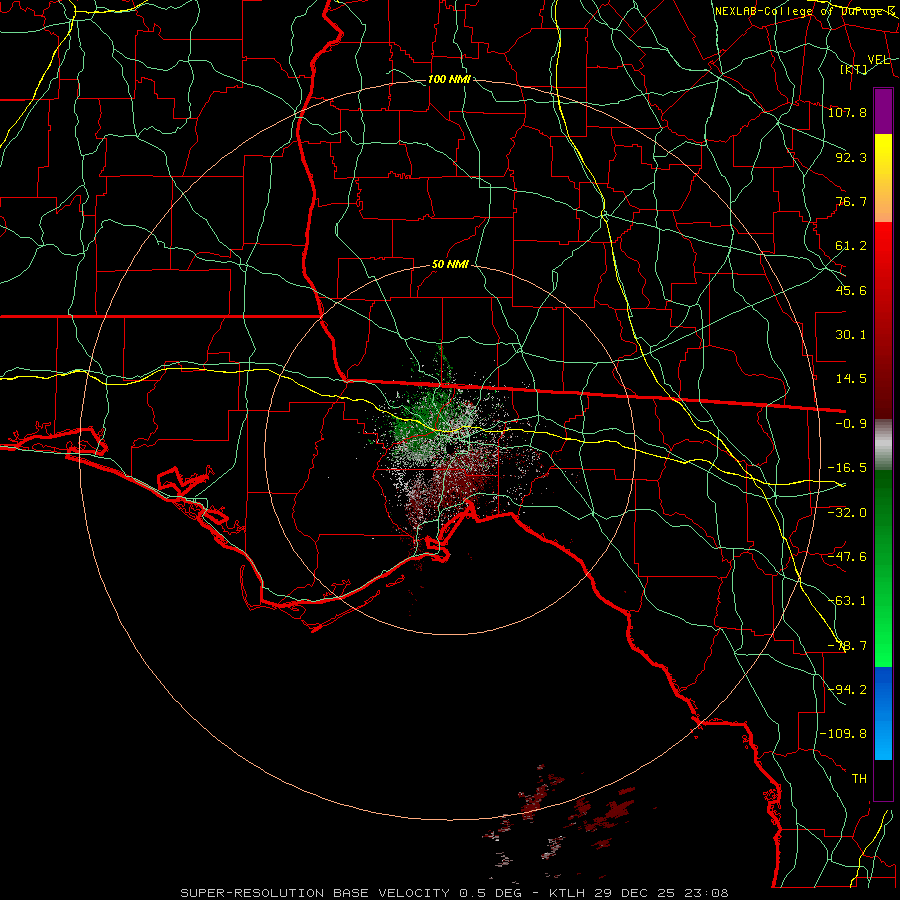Click the 30.1 velocity scale value
The height and width of the screenshot is (900, 900).
(x=851, y=335)
